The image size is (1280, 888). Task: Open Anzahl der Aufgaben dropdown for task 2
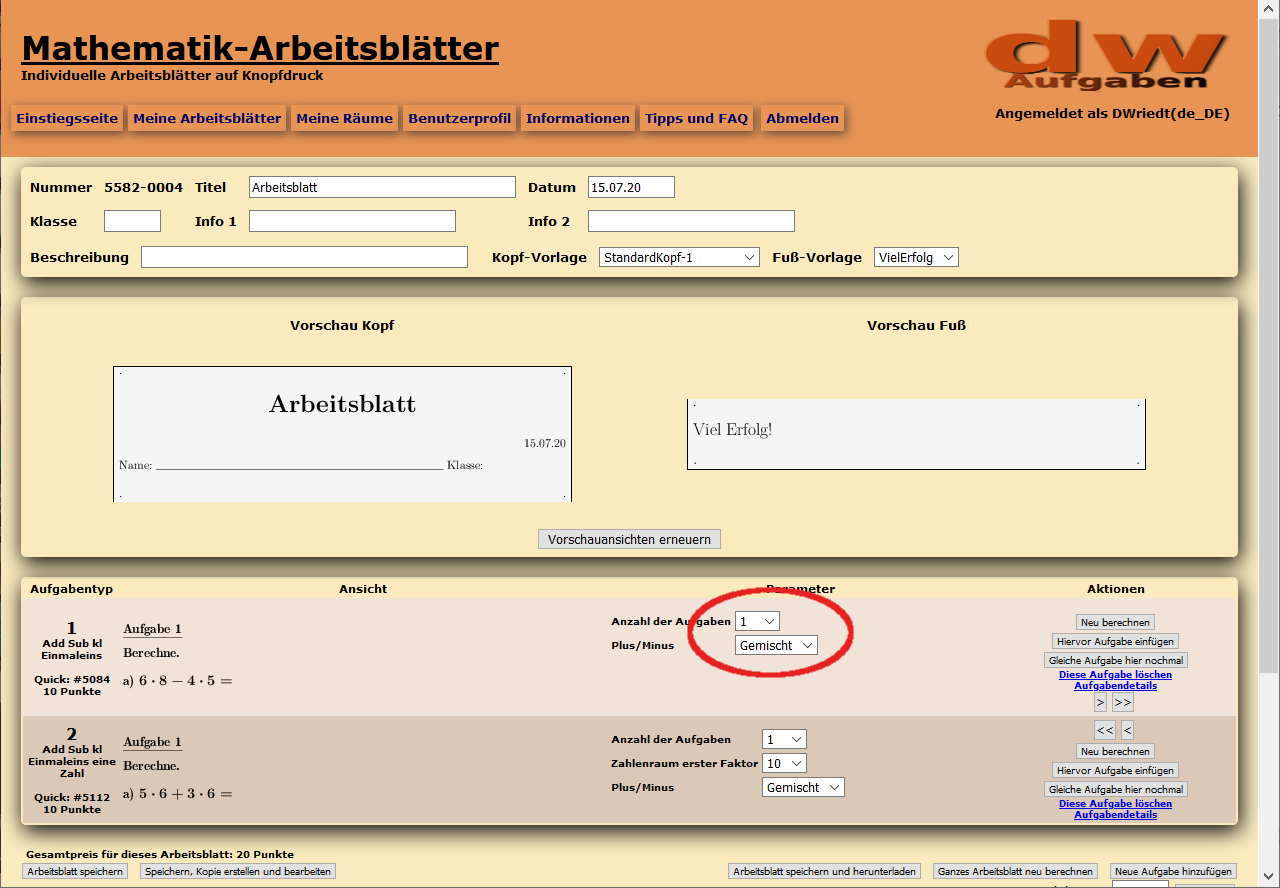click(784, 739)
